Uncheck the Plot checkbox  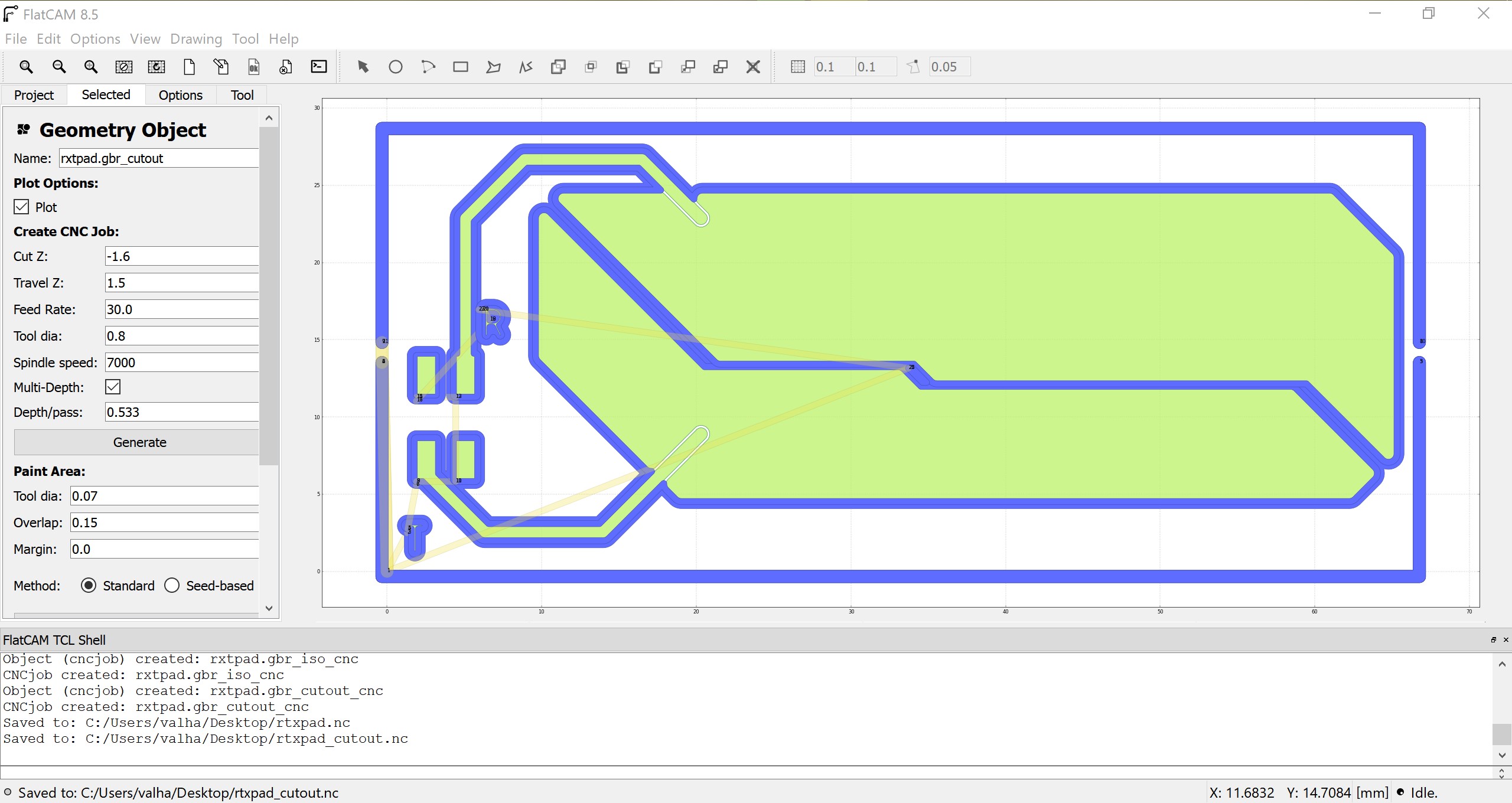21,207
